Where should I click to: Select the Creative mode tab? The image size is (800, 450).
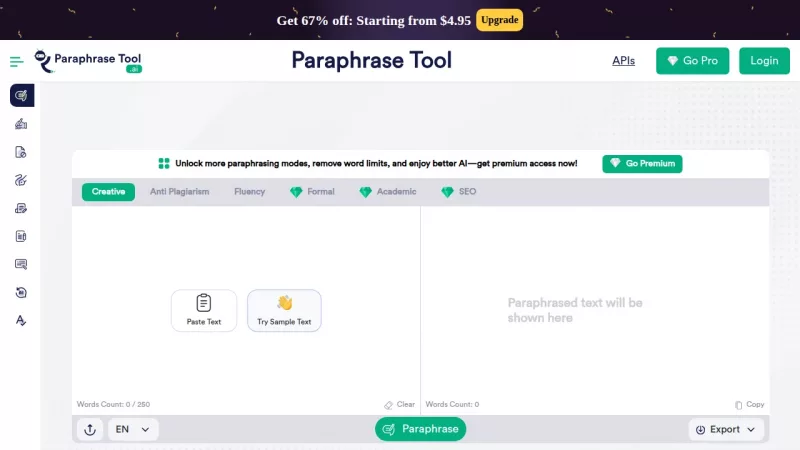(108, 192)
